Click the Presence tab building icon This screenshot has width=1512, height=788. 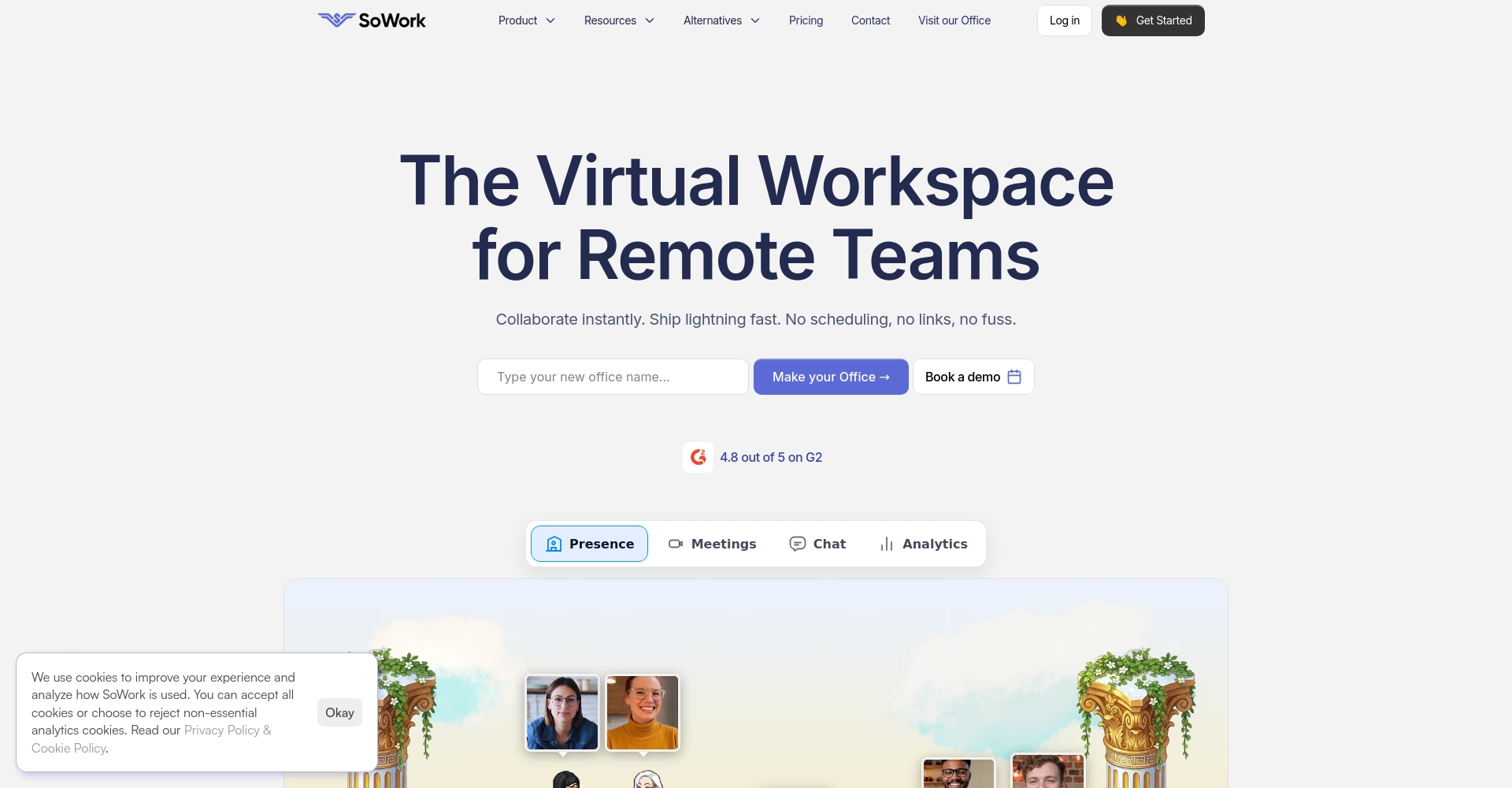click(x=554, y=544)
